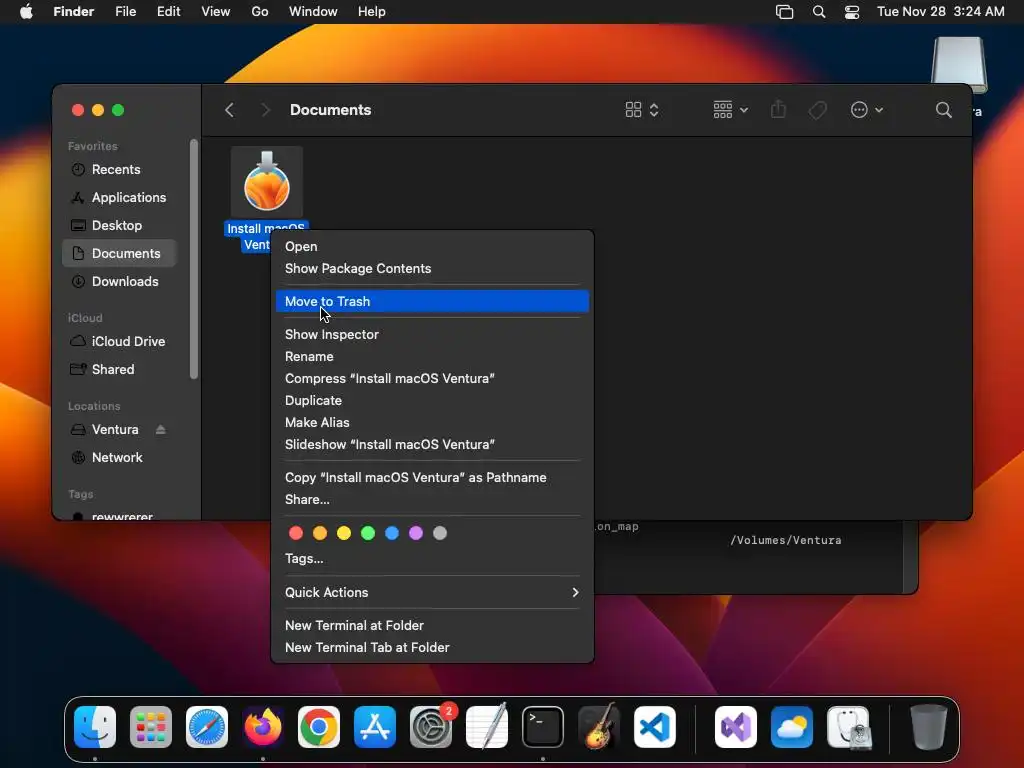Launch Visual Studio Code from the Dock
The height and width of the screenshot is (768, 1024).
click(x=655, y=727)
